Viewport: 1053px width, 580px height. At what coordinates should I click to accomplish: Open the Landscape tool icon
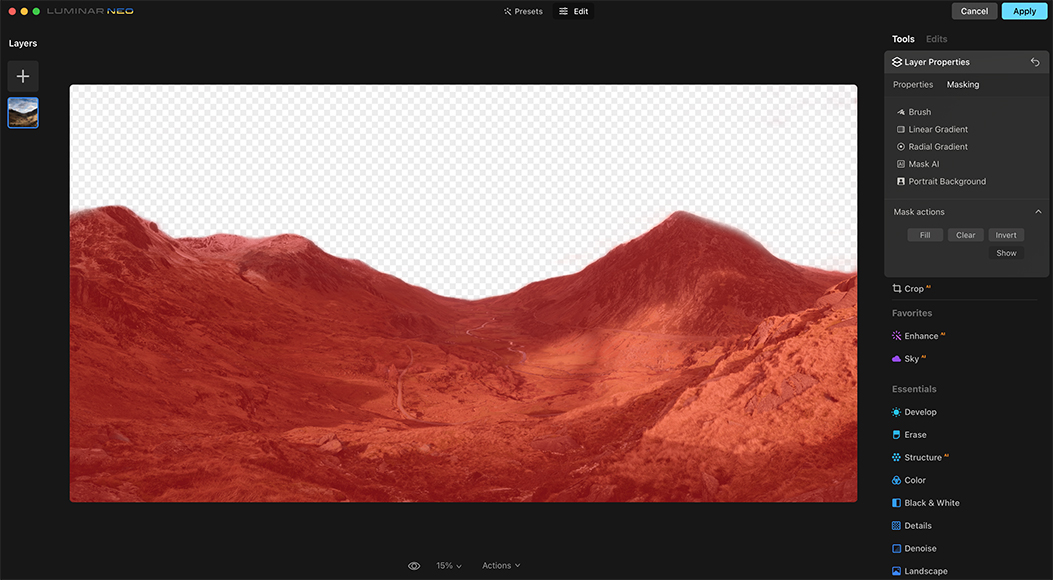(x=897, y=571)
